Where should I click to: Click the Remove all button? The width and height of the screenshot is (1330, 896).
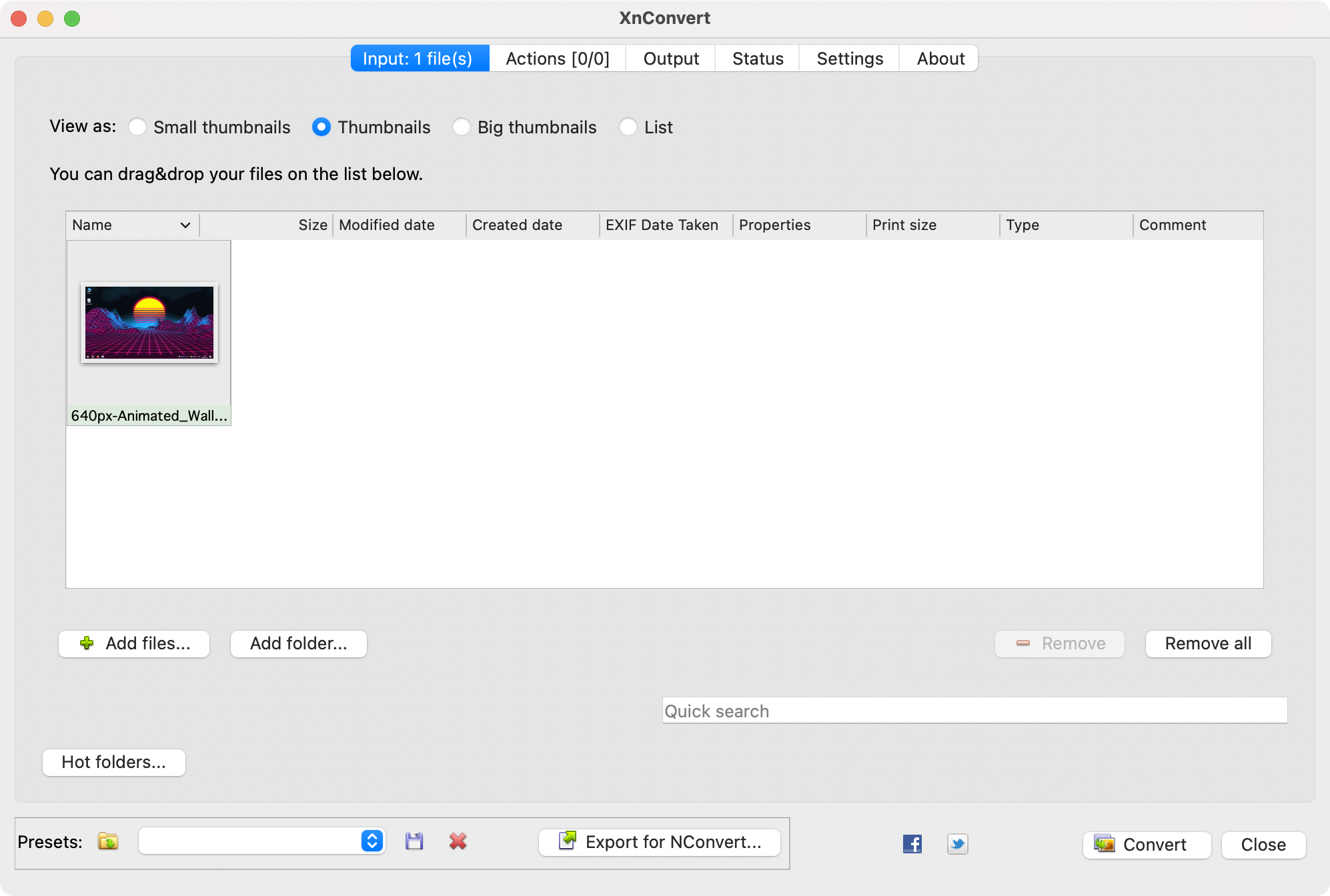click(x=1208, y=643)
